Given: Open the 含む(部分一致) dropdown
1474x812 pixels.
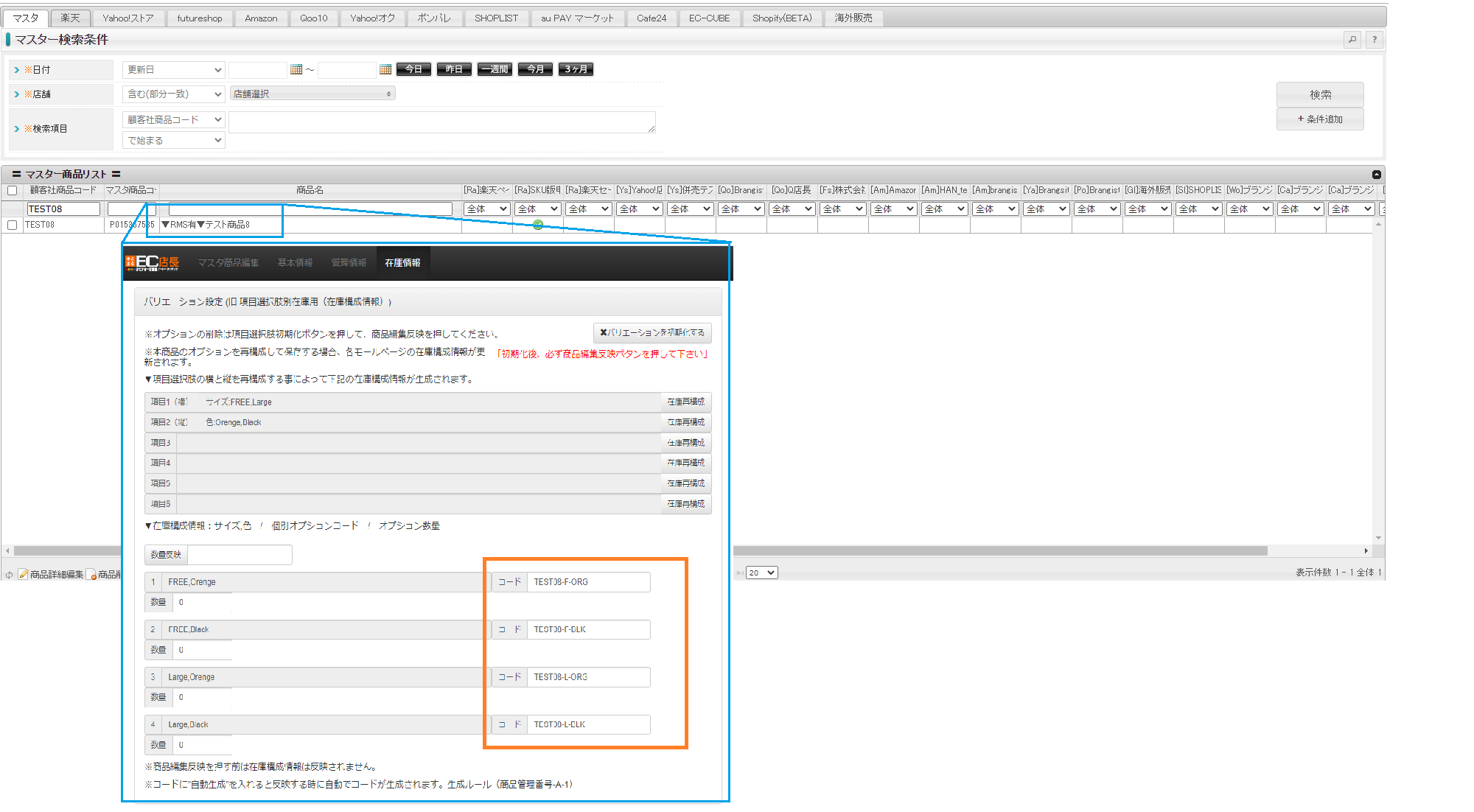Looking at the screenshot, I should pyautogui.click(x=174, y=94).
